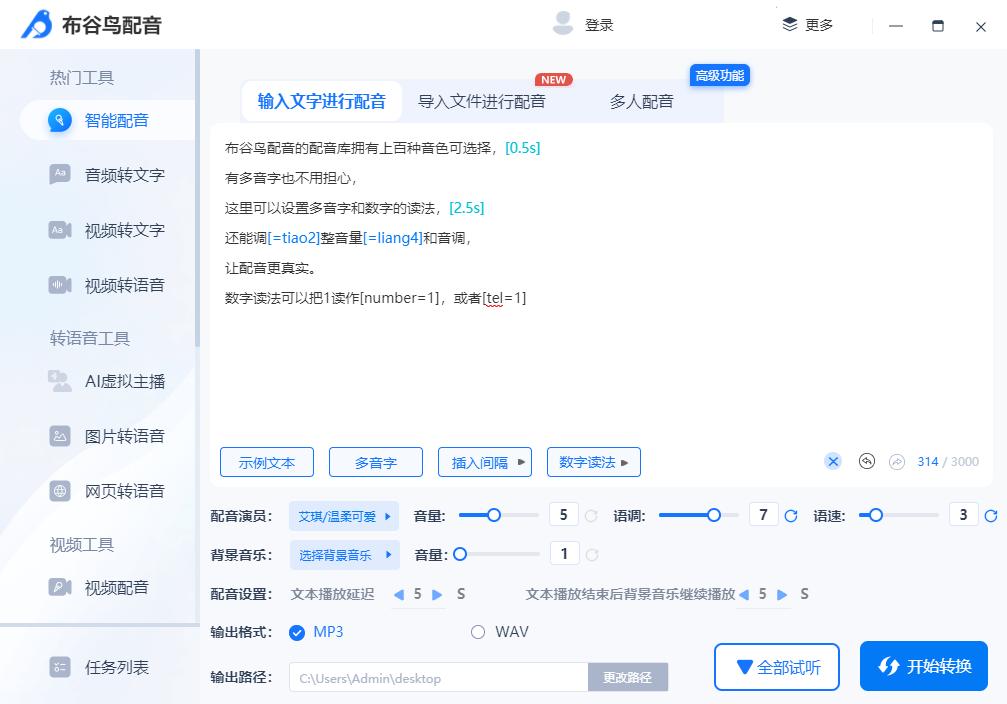1007x704 pixels.
Task: Expand the 数字读法 dropdown
Action: click(593, 461)
